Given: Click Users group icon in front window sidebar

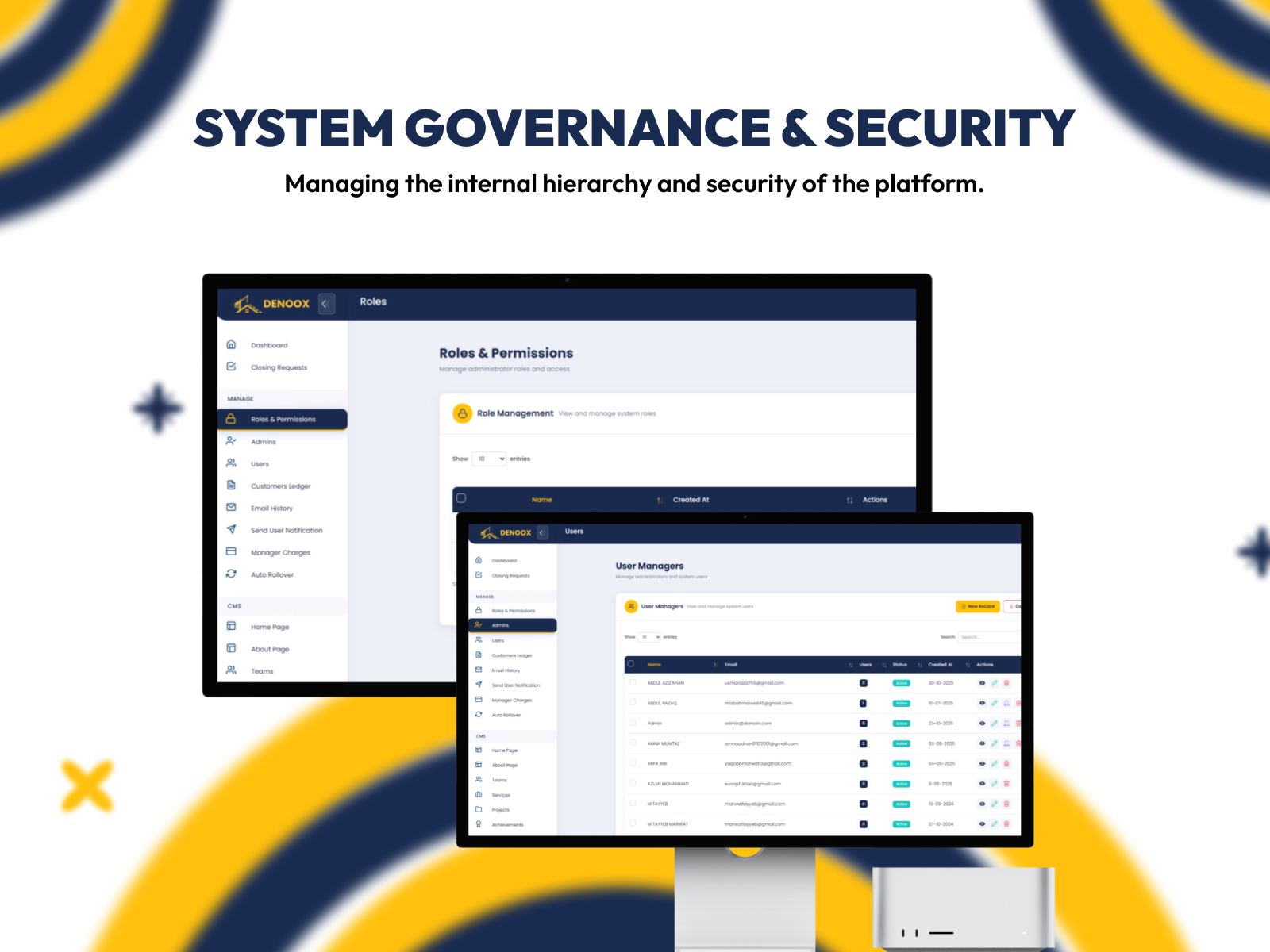Looking at the screenshot, I should pyautogui.click(x=479, y=639).
